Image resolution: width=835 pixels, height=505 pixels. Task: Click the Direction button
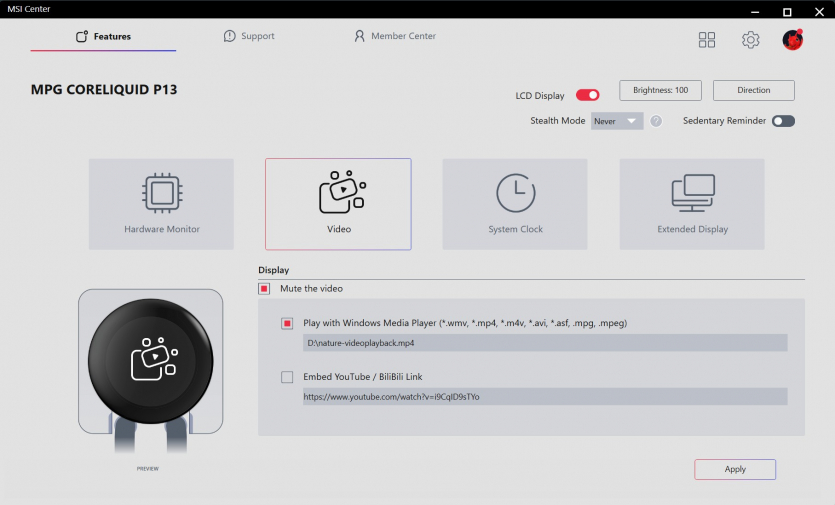tap(754, 90)
